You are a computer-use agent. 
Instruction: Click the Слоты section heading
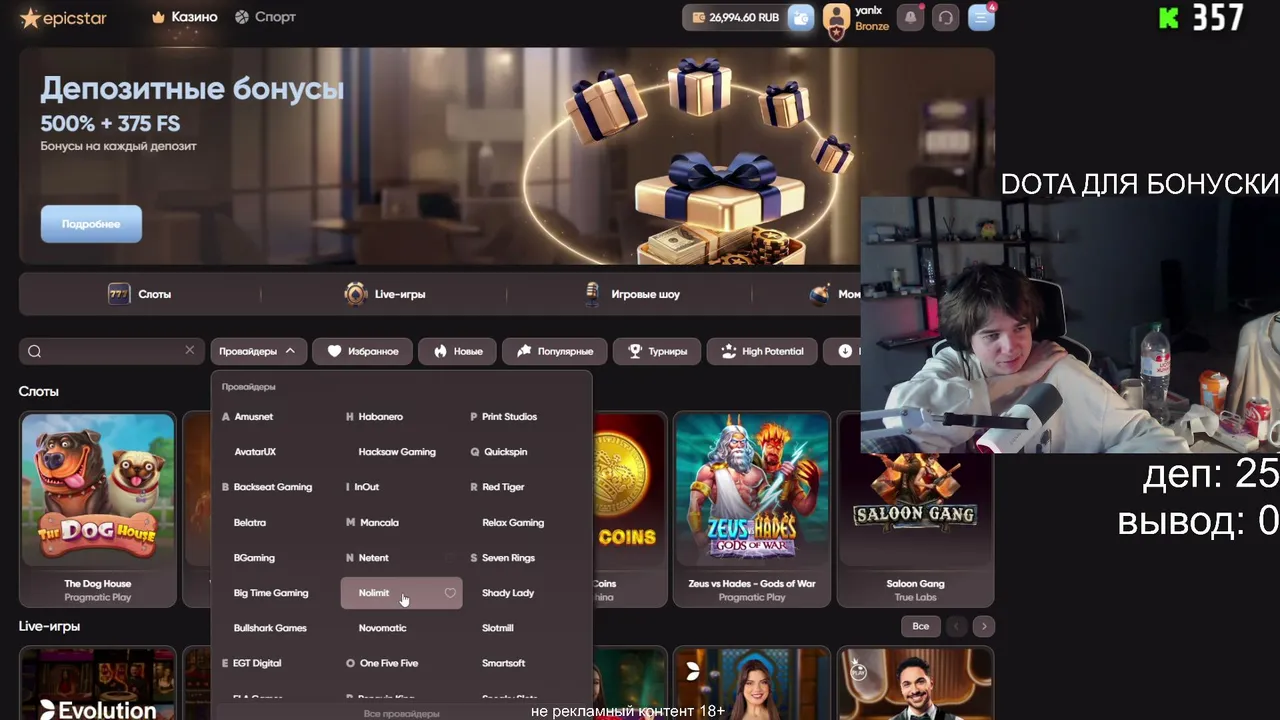pyautogui.click(x=39, y=391)
